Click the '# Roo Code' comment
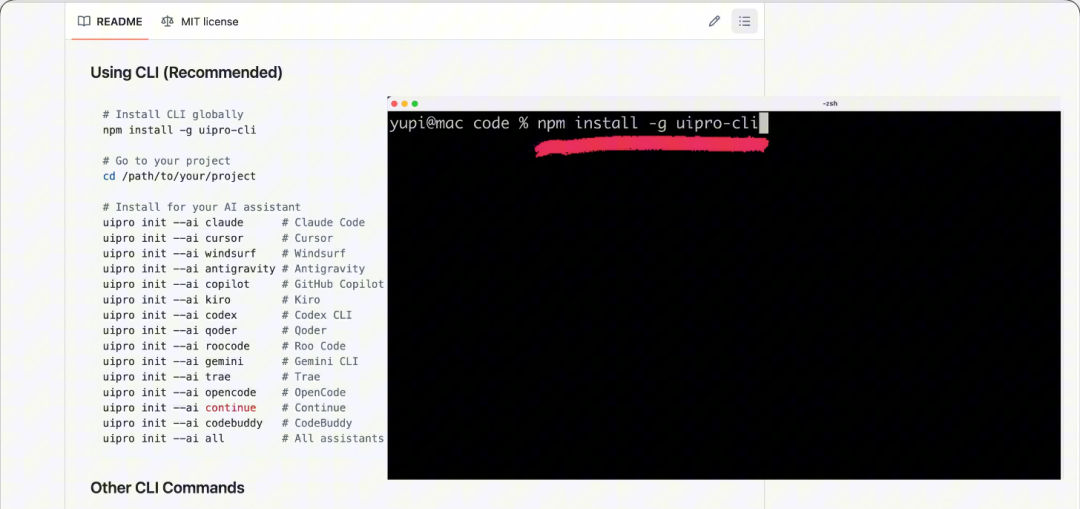Screen dimensions: 1080x509 pyautogui.click(x=313, y=346)
